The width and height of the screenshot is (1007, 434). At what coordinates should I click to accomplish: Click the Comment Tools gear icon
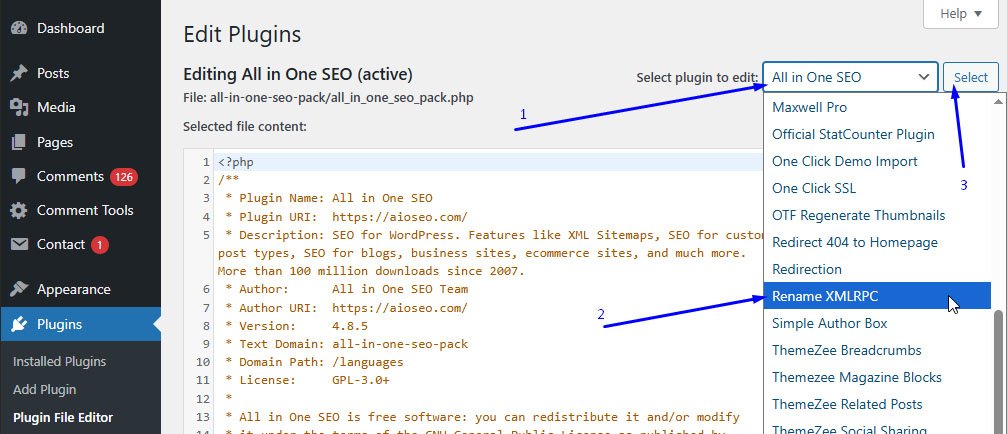pos(19,210)
